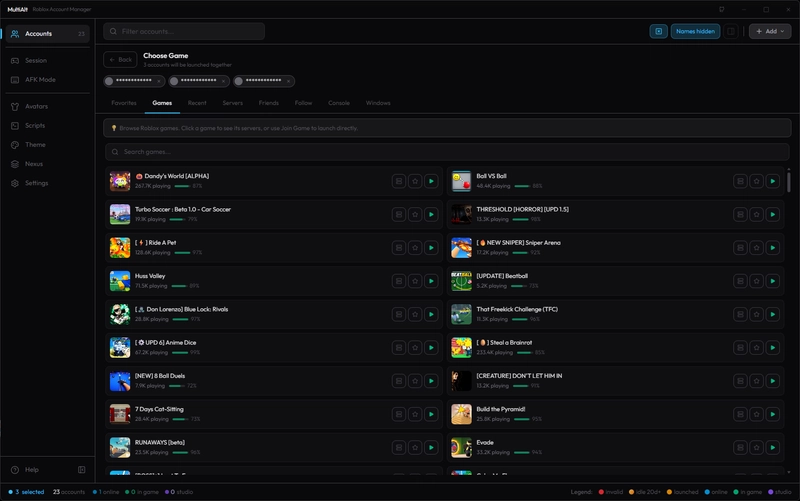The height and width of the screenshot is (501, 800).
Task: Launch Ball VS Ball with play icon
Action: click(772, 181)
